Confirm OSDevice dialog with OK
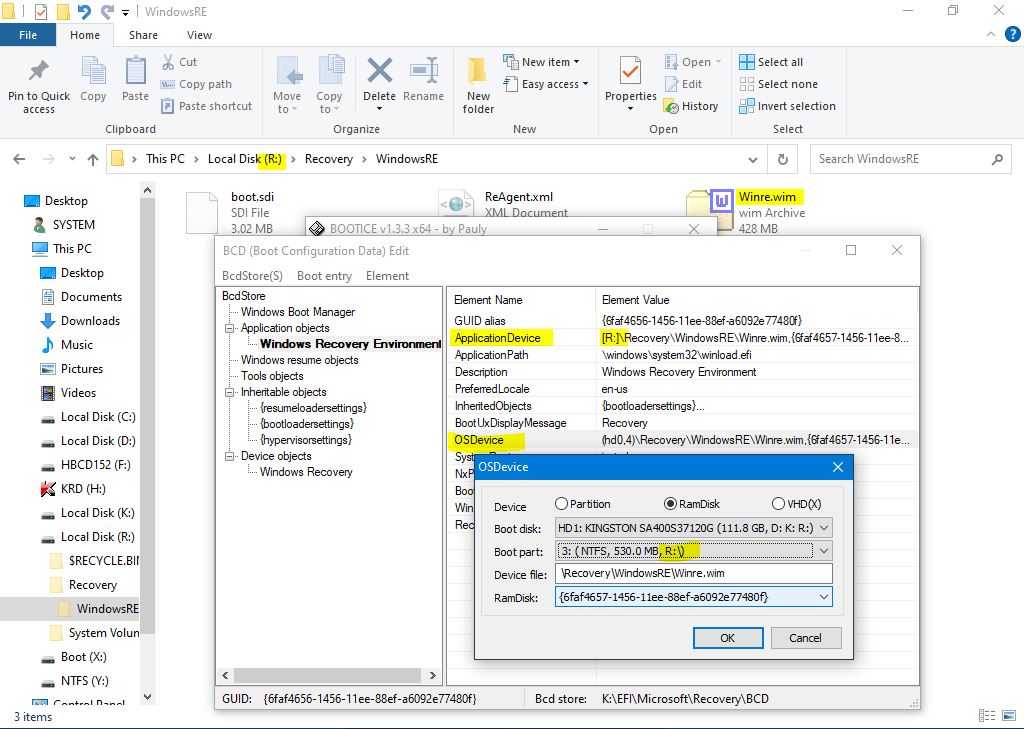The height and width of the screenshot is (729, 1024). click(727, 638)
